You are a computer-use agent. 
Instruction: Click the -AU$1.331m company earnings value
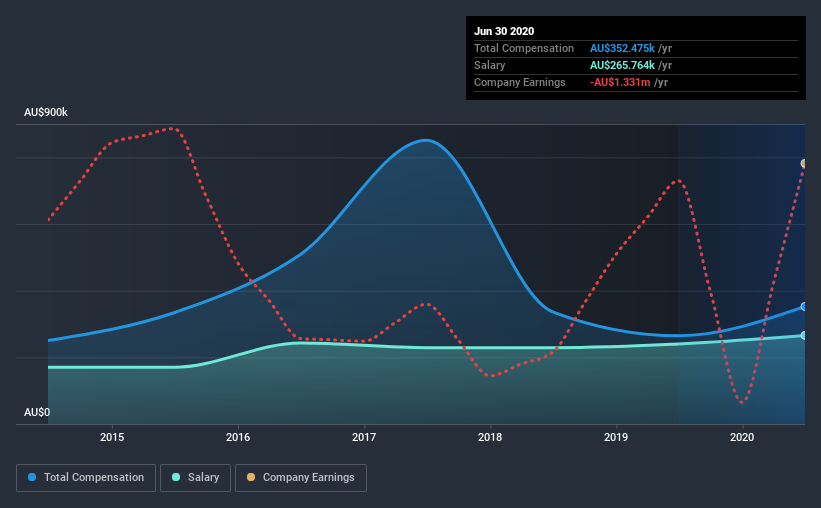click(x=620, y=82)
